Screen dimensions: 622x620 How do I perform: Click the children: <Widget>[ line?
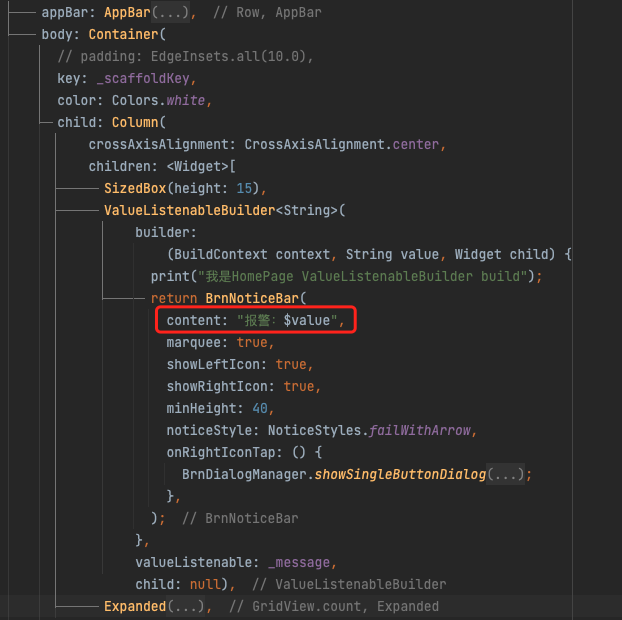click(162, 166)
